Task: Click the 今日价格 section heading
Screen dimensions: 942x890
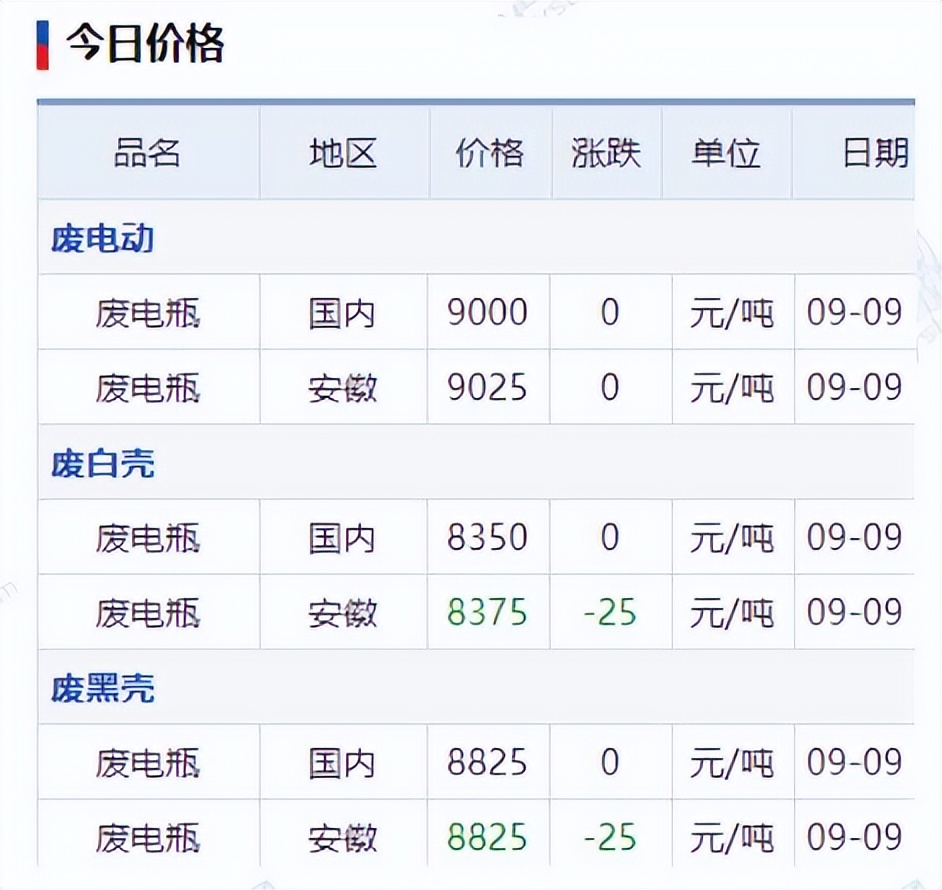Action: pyautogui.click(x=145, y=43)
